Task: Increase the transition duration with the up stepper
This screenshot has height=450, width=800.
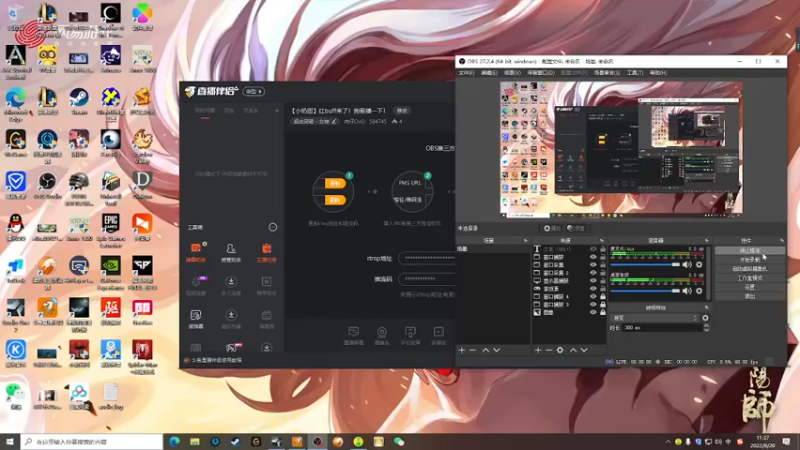Action: (x=706, y=326)
